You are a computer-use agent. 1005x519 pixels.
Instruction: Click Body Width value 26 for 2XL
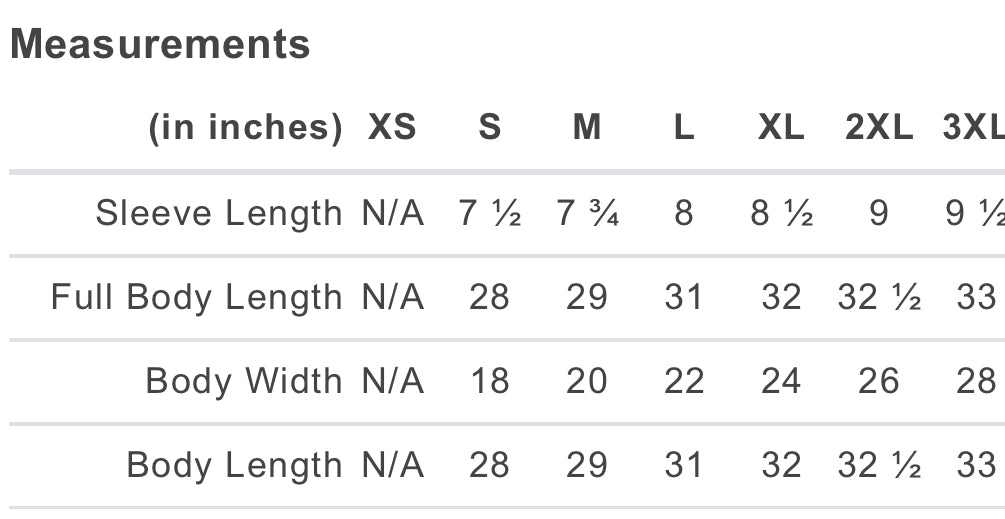(x=879, y=381)
